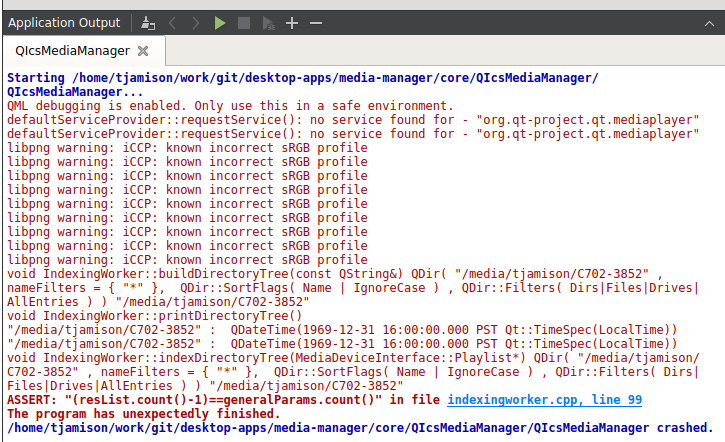Click the 'void IndexingWorker::buildDirectoryTree' line
Screen dimensions: 725x442
point(335,274)
